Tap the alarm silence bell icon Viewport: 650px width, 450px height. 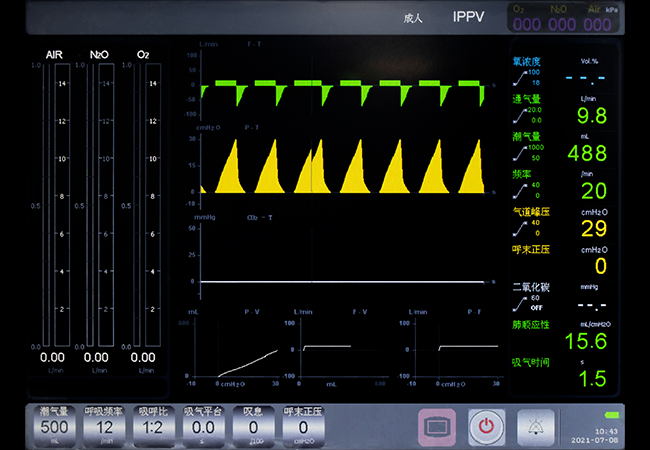(535, 426)
